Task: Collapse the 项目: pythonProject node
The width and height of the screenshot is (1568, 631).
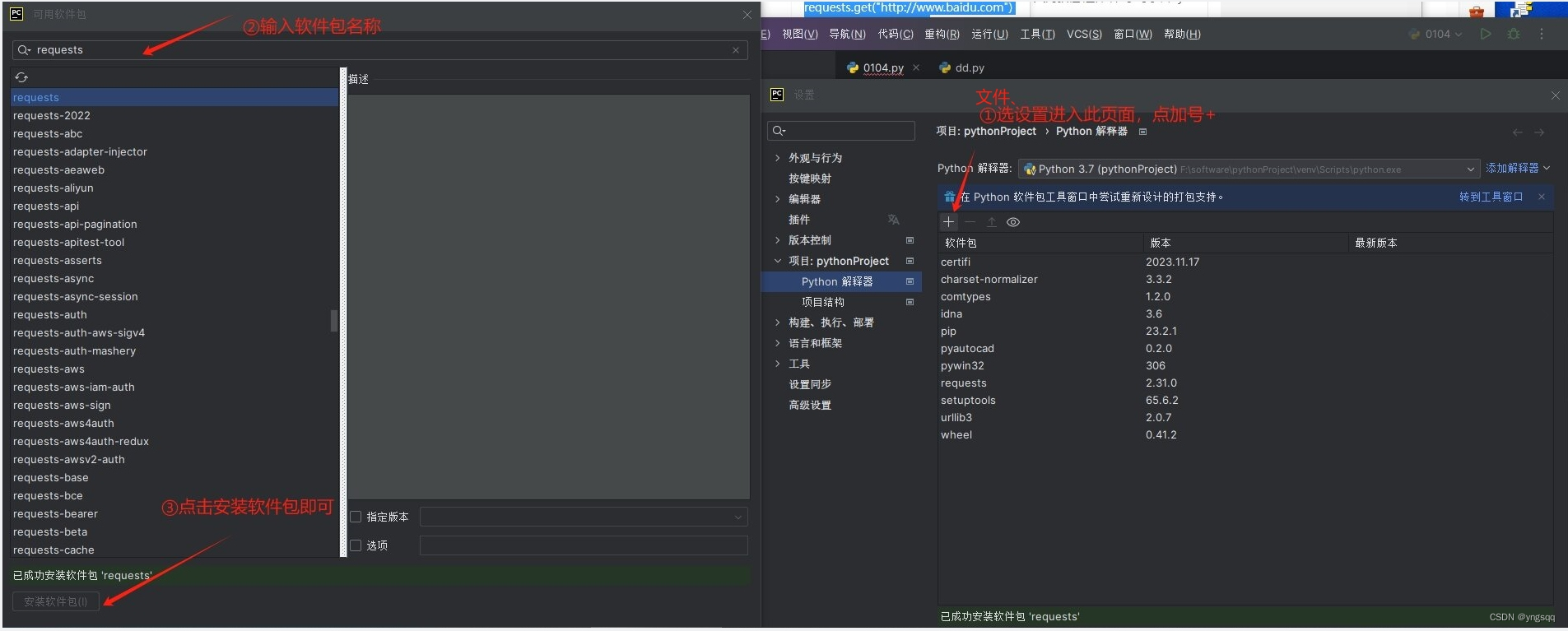Action: (777, 261)
